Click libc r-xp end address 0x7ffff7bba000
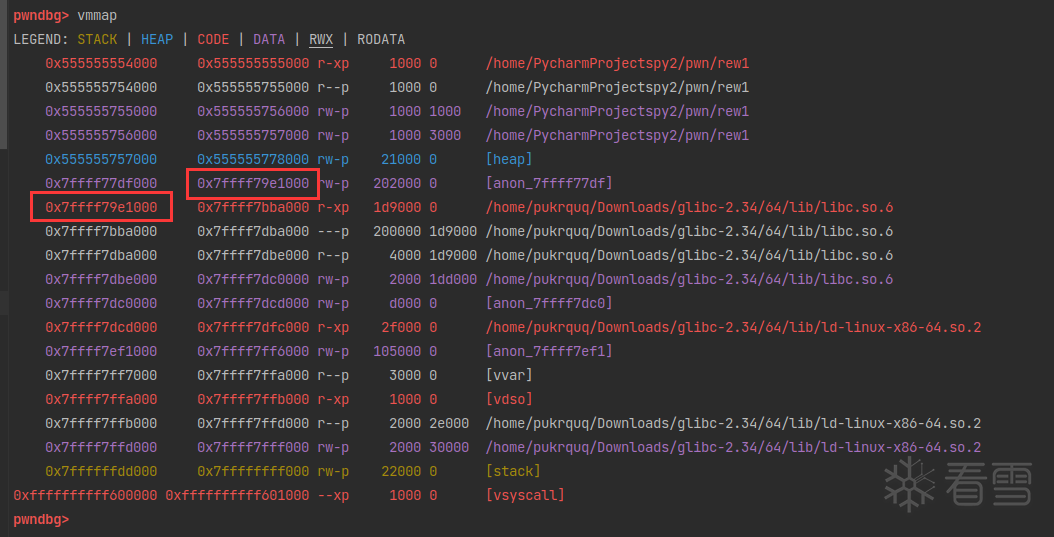Screen dimensions: 1054x537 (253, 207)
